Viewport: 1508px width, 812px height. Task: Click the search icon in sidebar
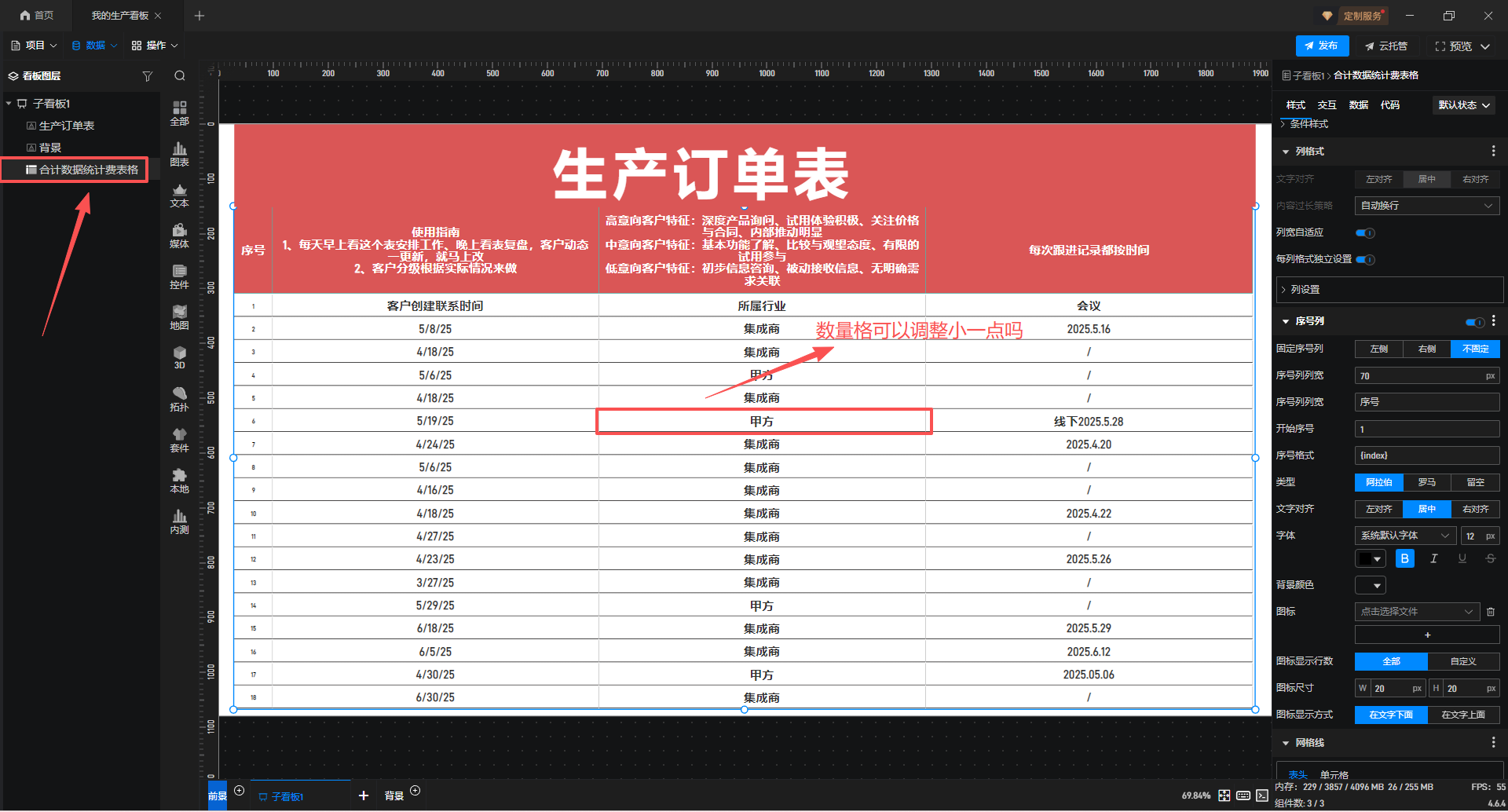pos(180,76)
